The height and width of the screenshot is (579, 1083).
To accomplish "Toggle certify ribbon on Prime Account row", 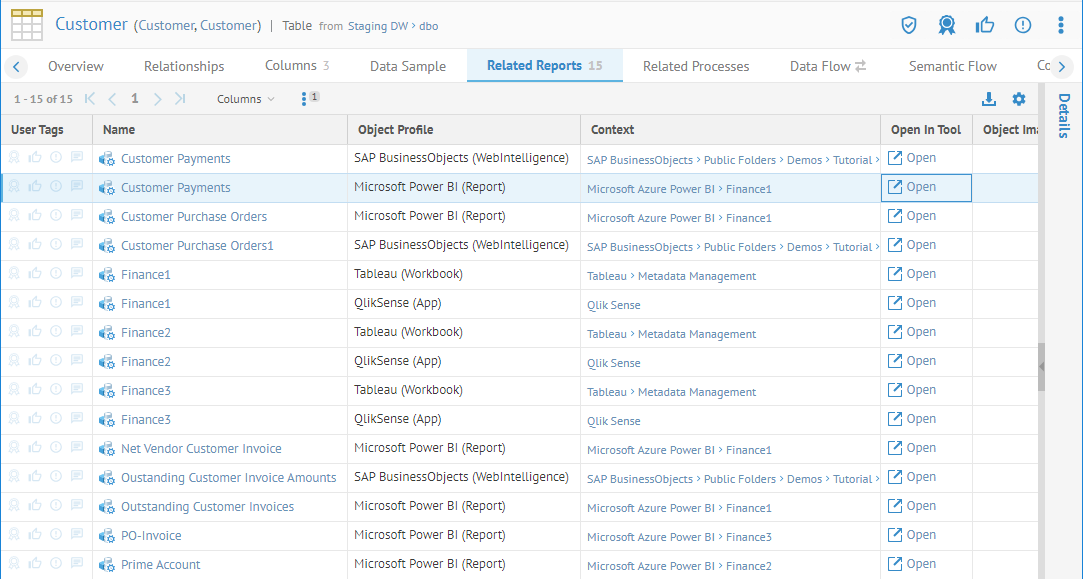I will point(14,564).
